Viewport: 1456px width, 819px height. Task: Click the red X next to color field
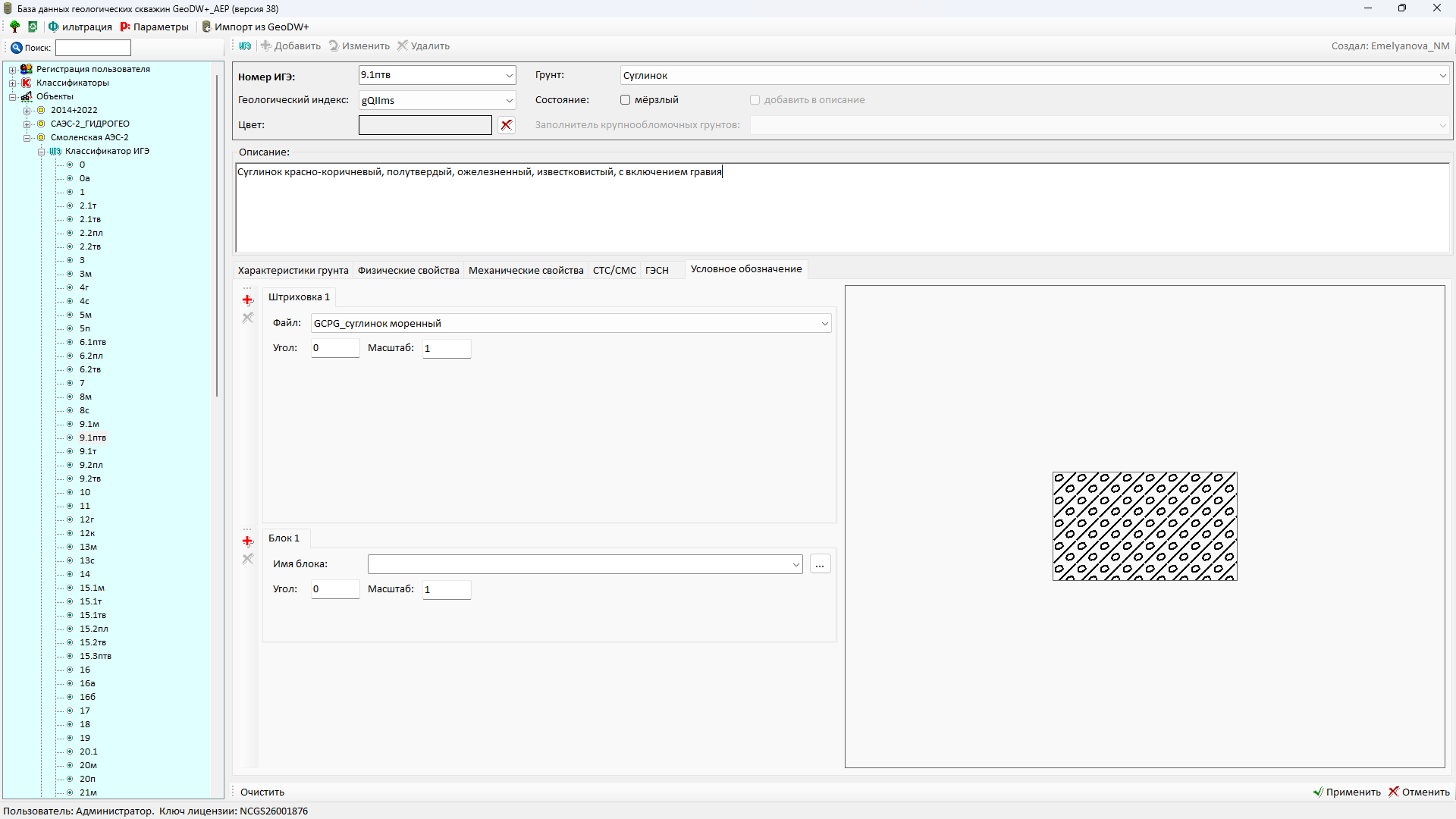507,125
